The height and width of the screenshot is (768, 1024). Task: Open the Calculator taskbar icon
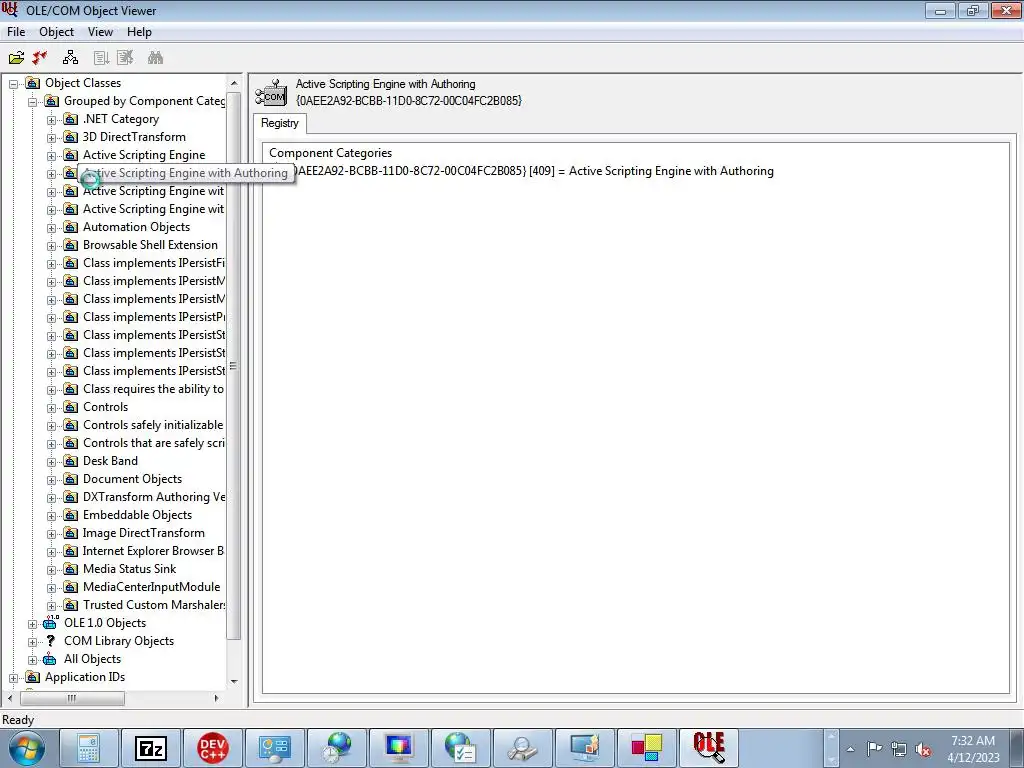(89, 748)
